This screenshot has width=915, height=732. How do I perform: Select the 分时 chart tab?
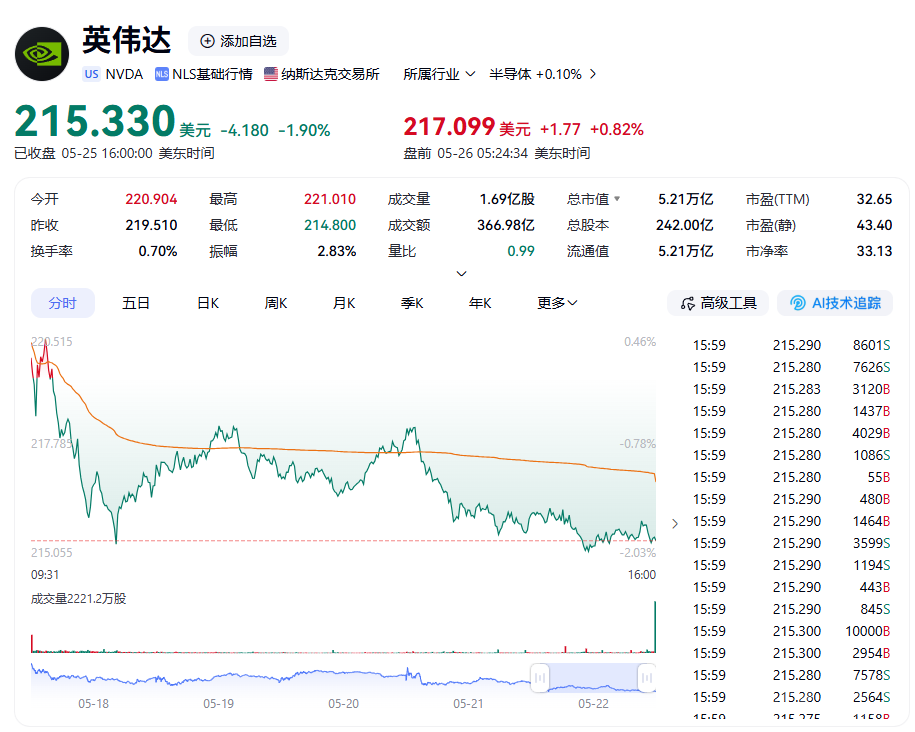(62, 303)
